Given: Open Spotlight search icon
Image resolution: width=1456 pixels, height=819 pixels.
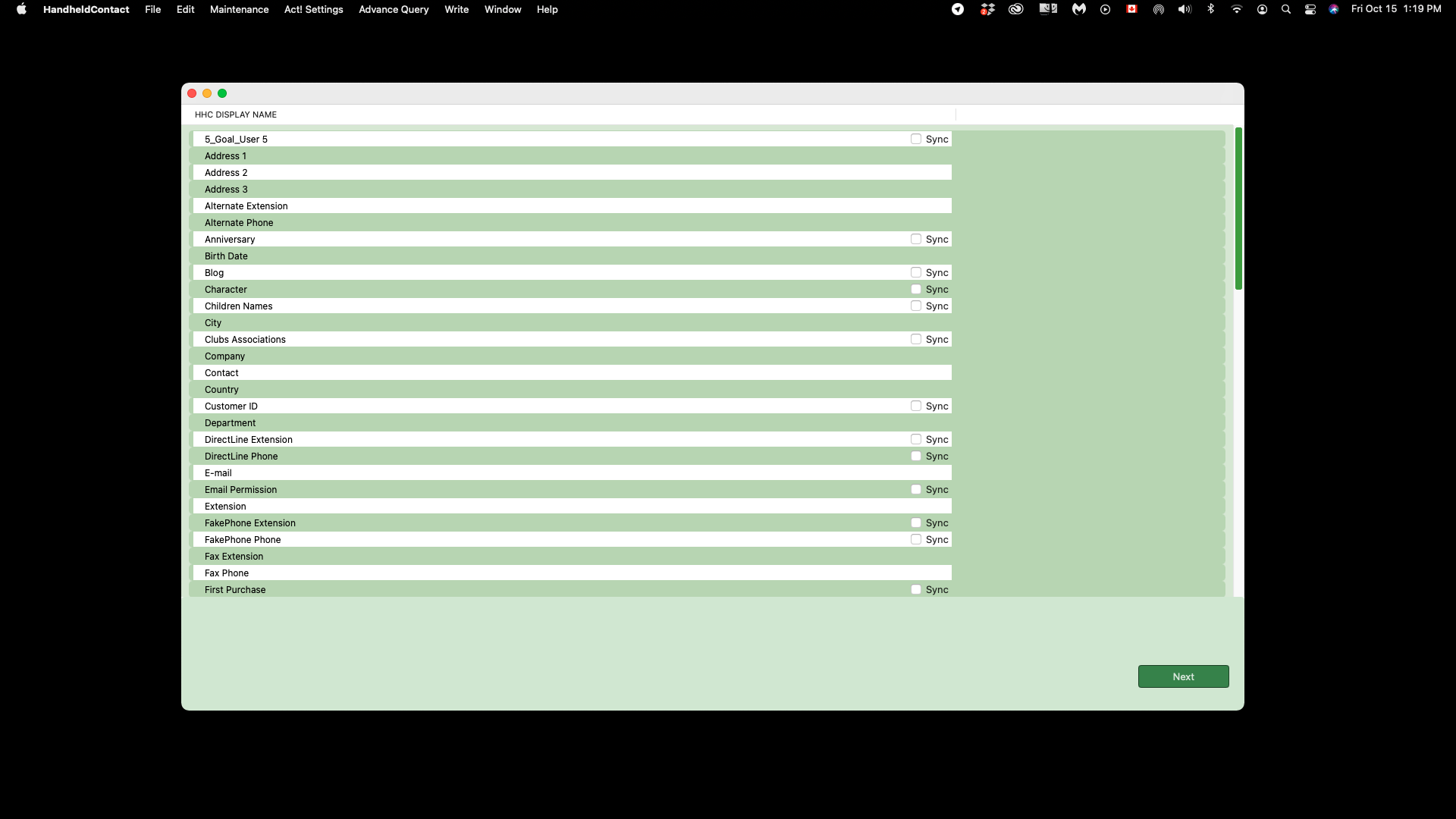Looking at the screenshot, I should point(1286,9).
